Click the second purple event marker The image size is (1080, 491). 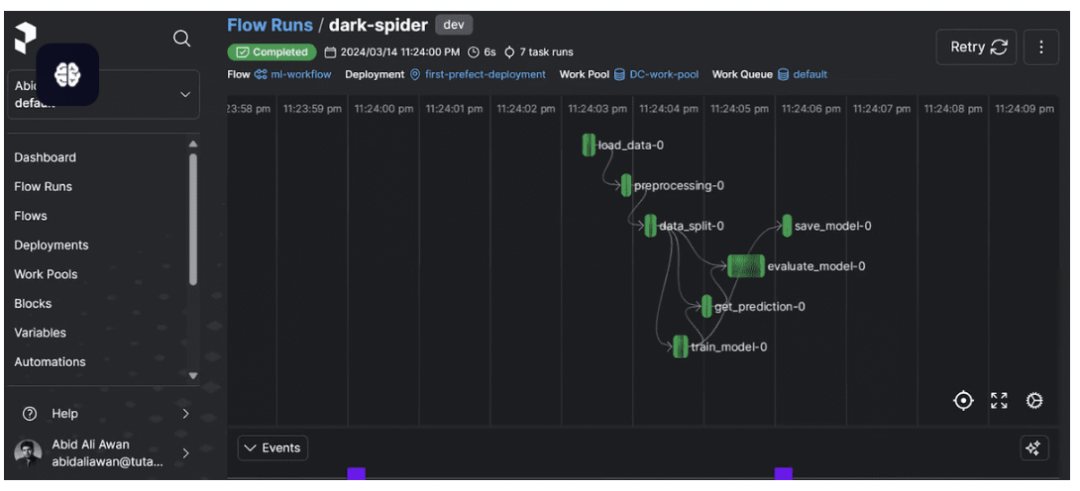(783, 473)
